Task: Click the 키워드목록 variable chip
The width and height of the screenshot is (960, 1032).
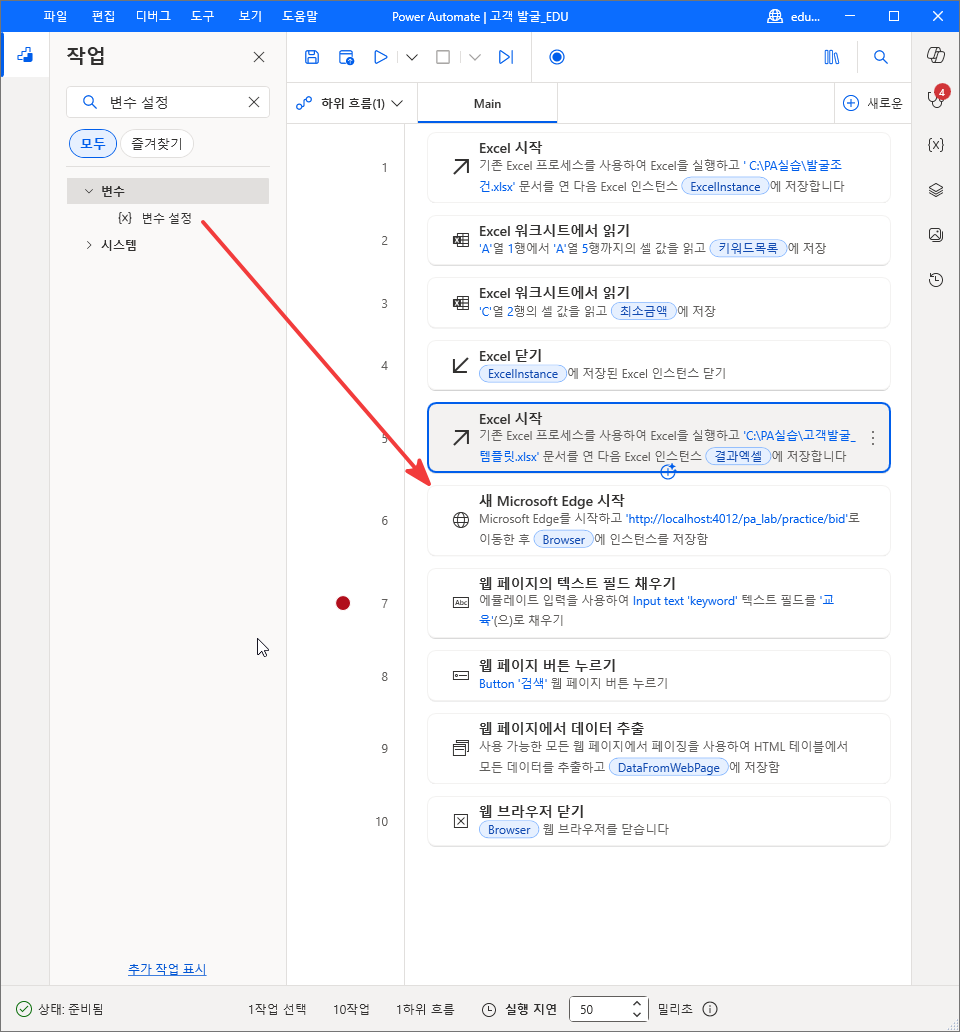Action: click(748, 248)
